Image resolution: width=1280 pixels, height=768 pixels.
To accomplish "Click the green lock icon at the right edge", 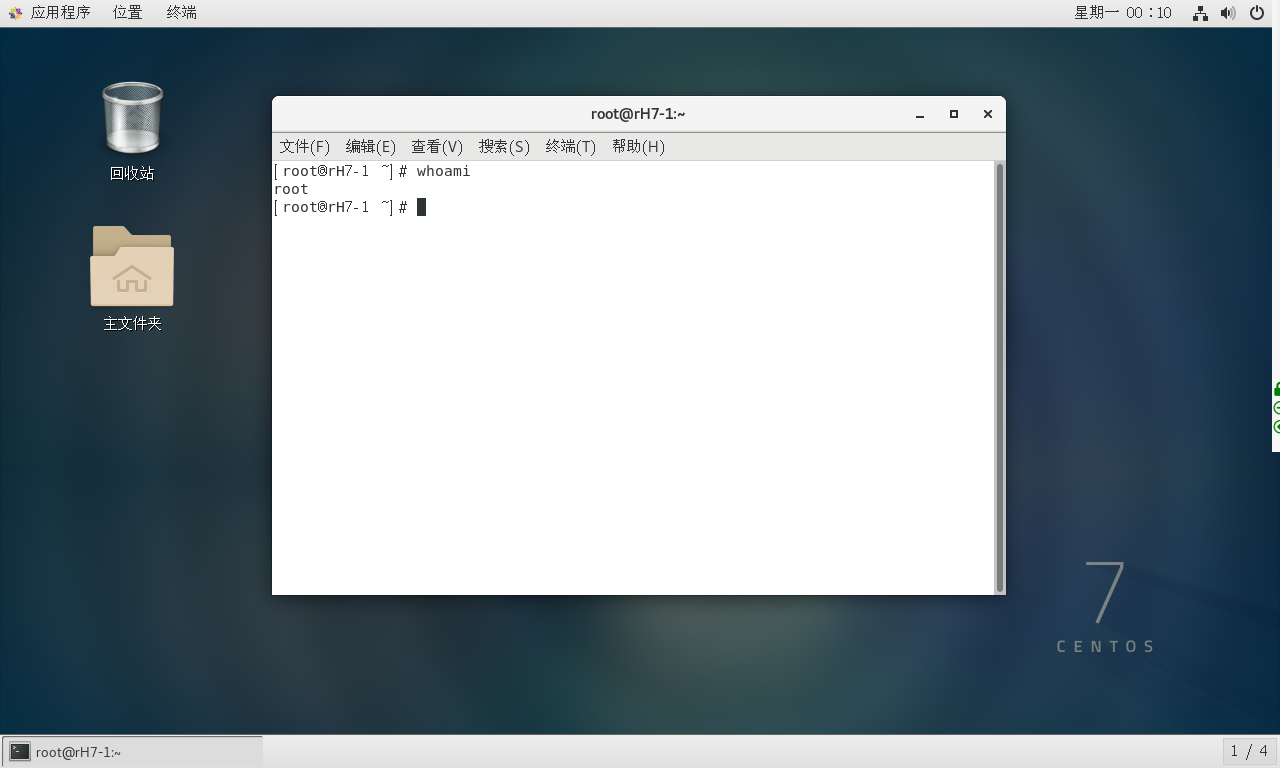I will tap(1275, 388).
